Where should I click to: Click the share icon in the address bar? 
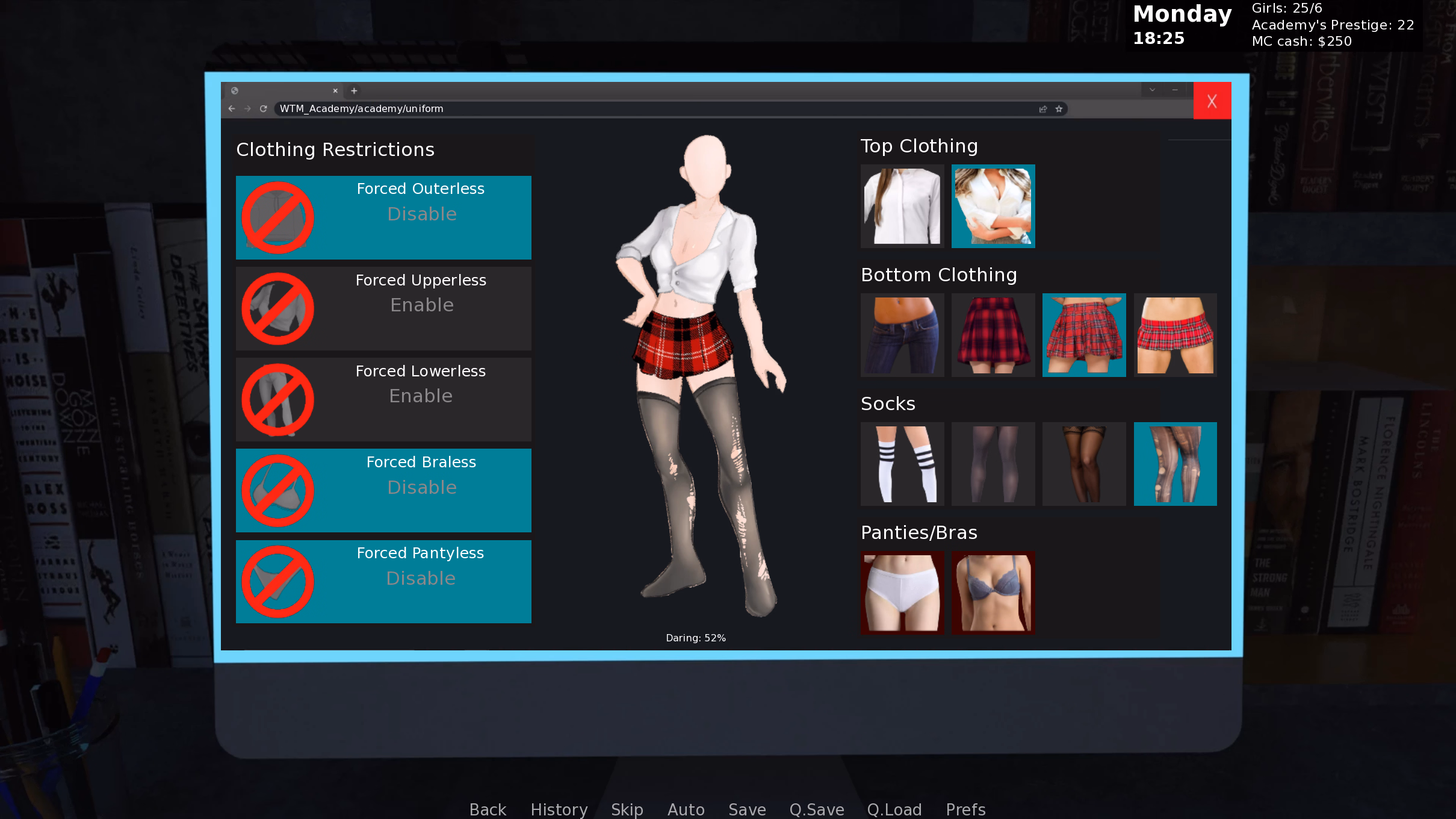pyautogui.click(x=1042, y=109)
